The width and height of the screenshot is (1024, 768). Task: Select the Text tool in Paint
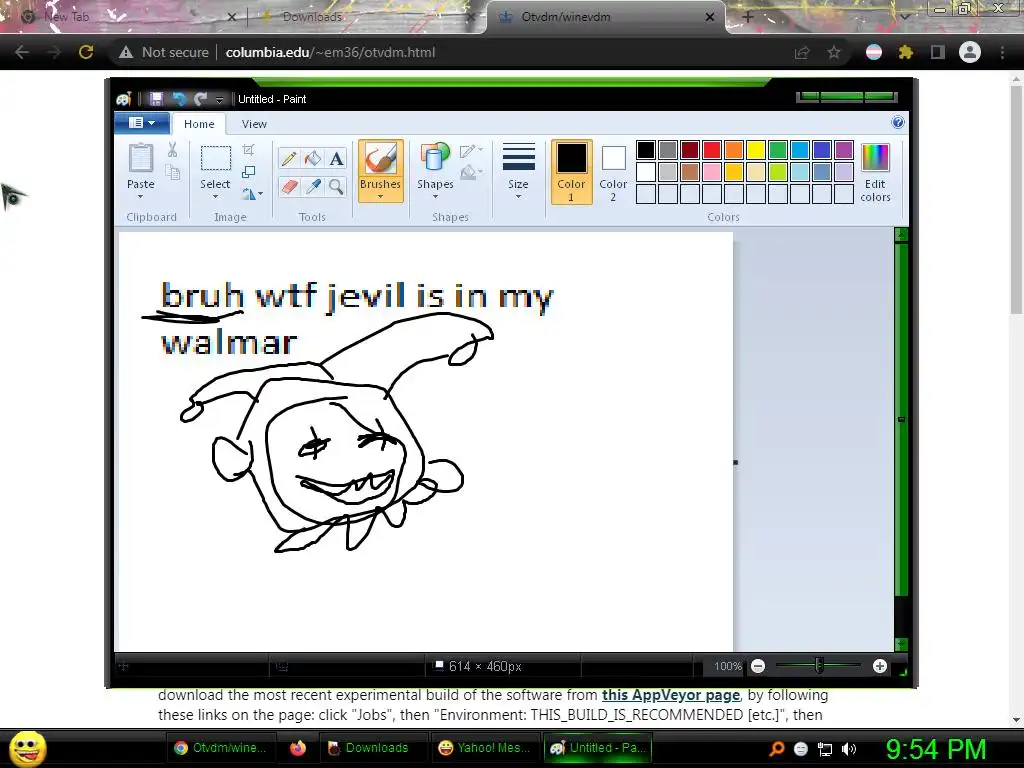[336, 159]
